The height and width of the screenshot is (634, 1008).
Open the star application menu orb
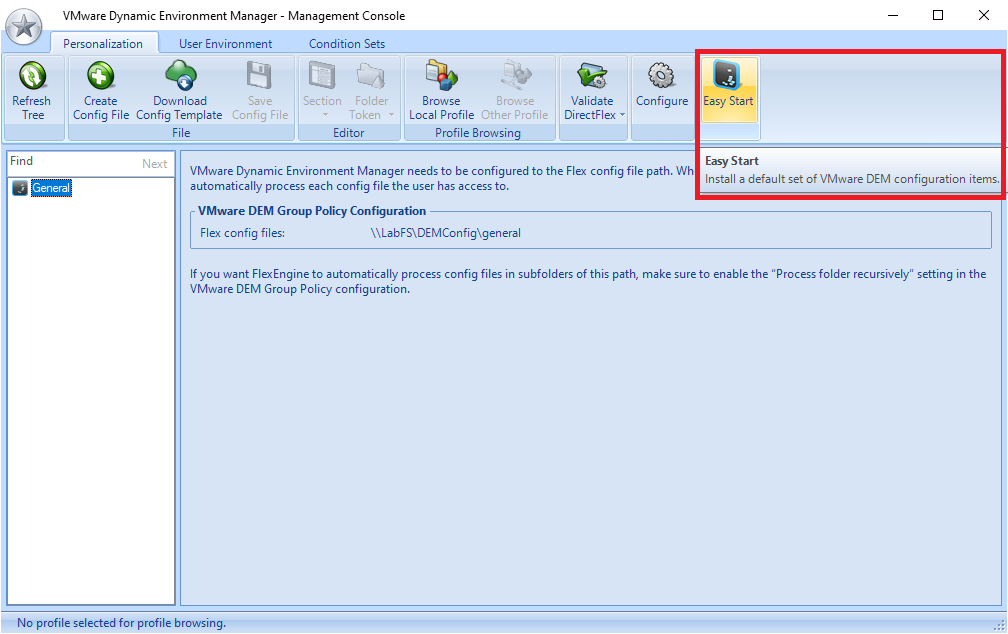[x=24, y=26]
